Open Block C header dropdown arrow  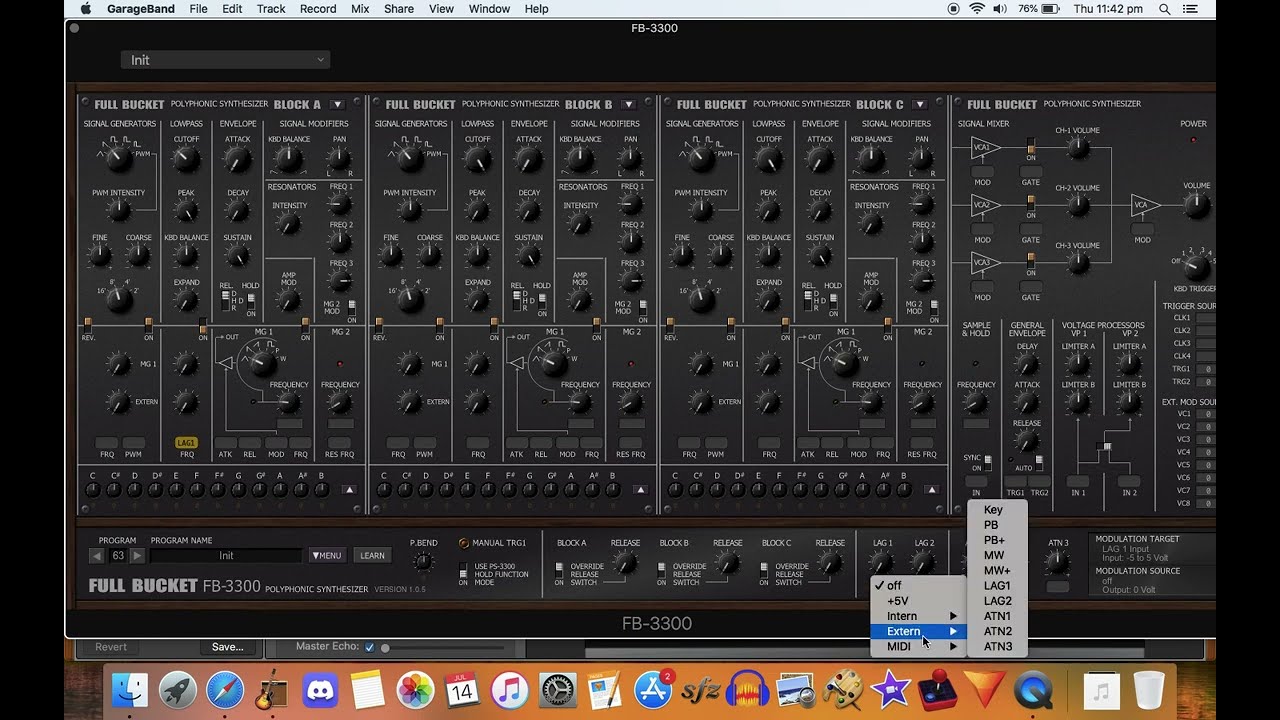click(919, 104)
